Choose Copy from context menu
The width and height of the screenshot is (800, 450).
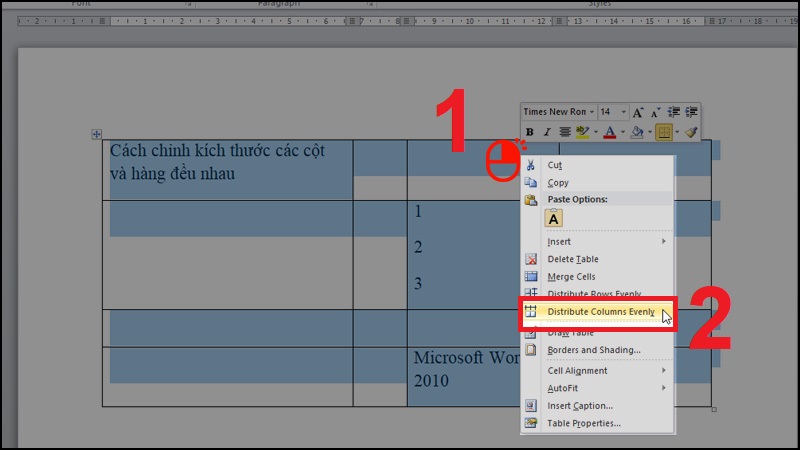pyautogui.click(x=598, y=182)
